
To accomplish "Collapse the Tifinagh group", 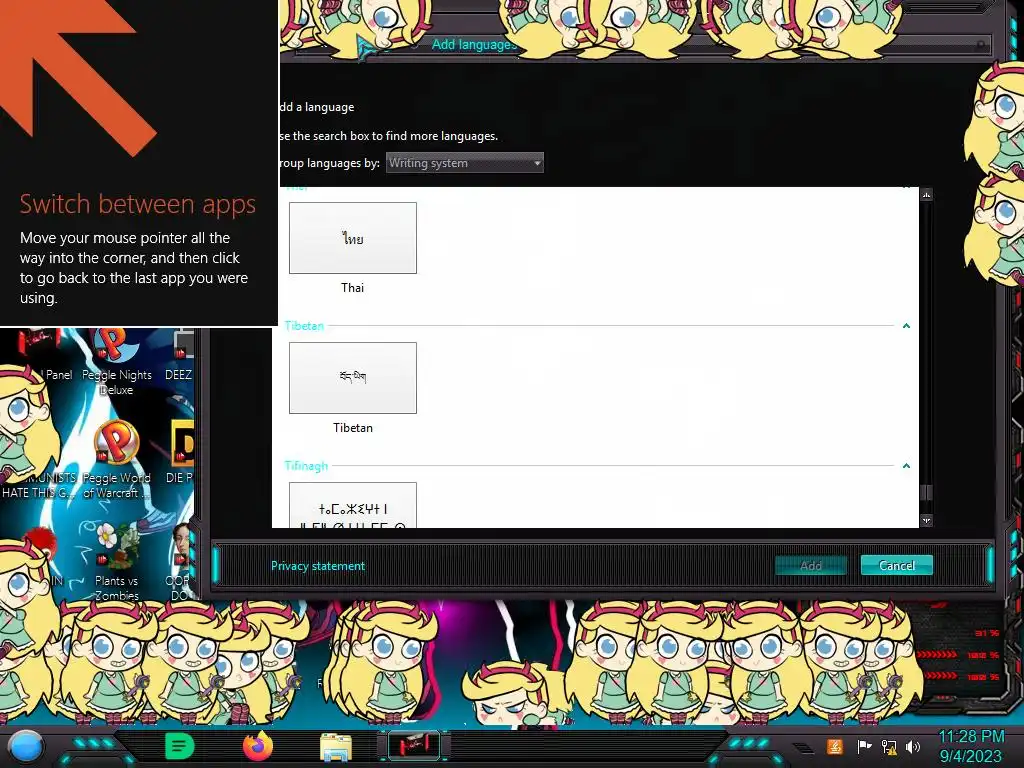I will [x=906, y=466].
